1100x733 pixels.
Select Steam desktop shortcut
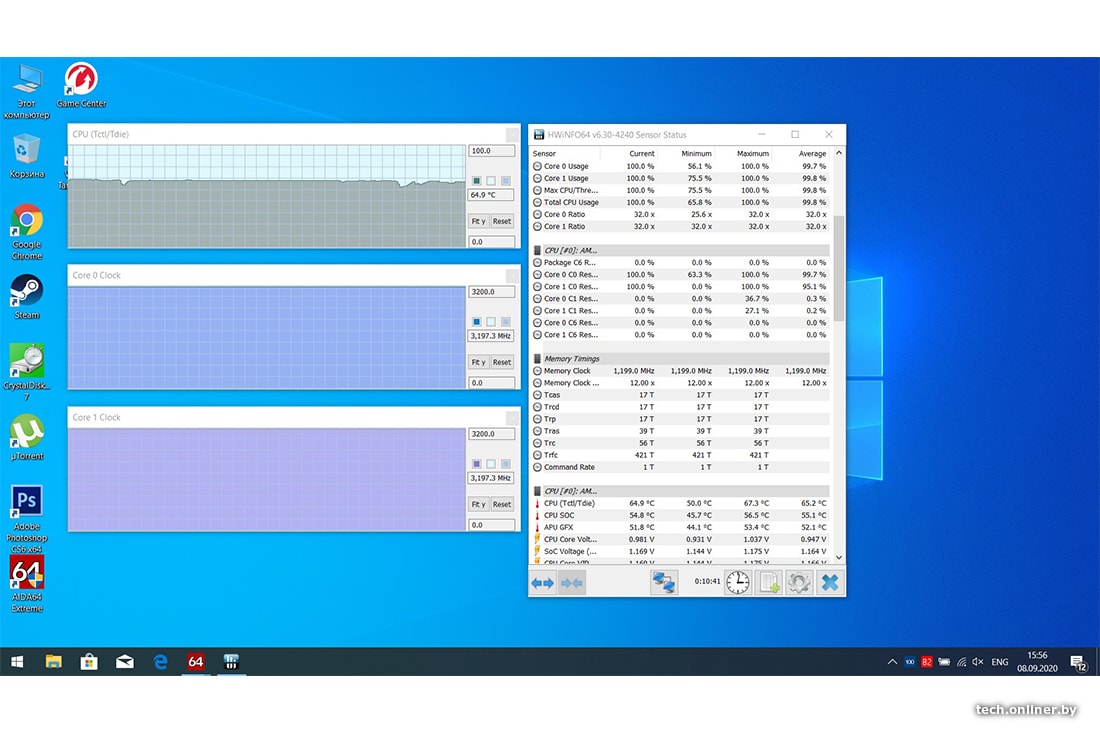(x=27, y=297)
